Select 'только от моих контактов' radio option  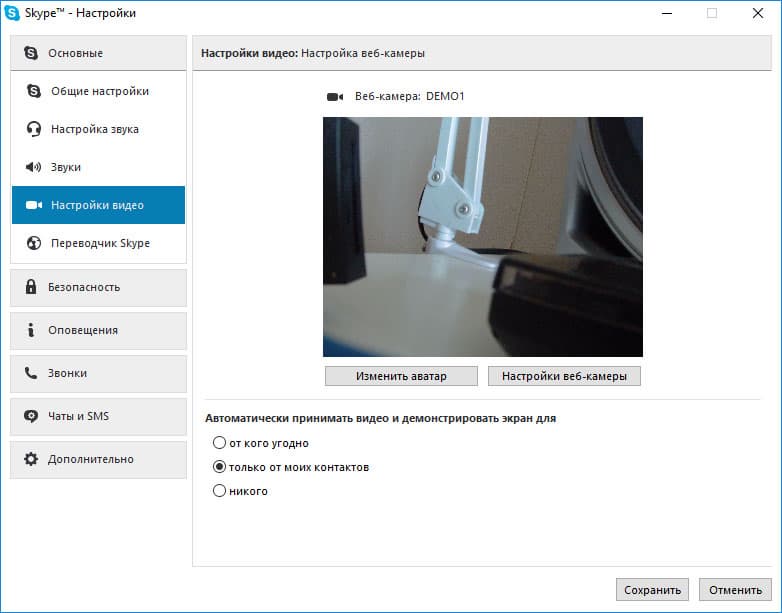click(x=219, y=467)
